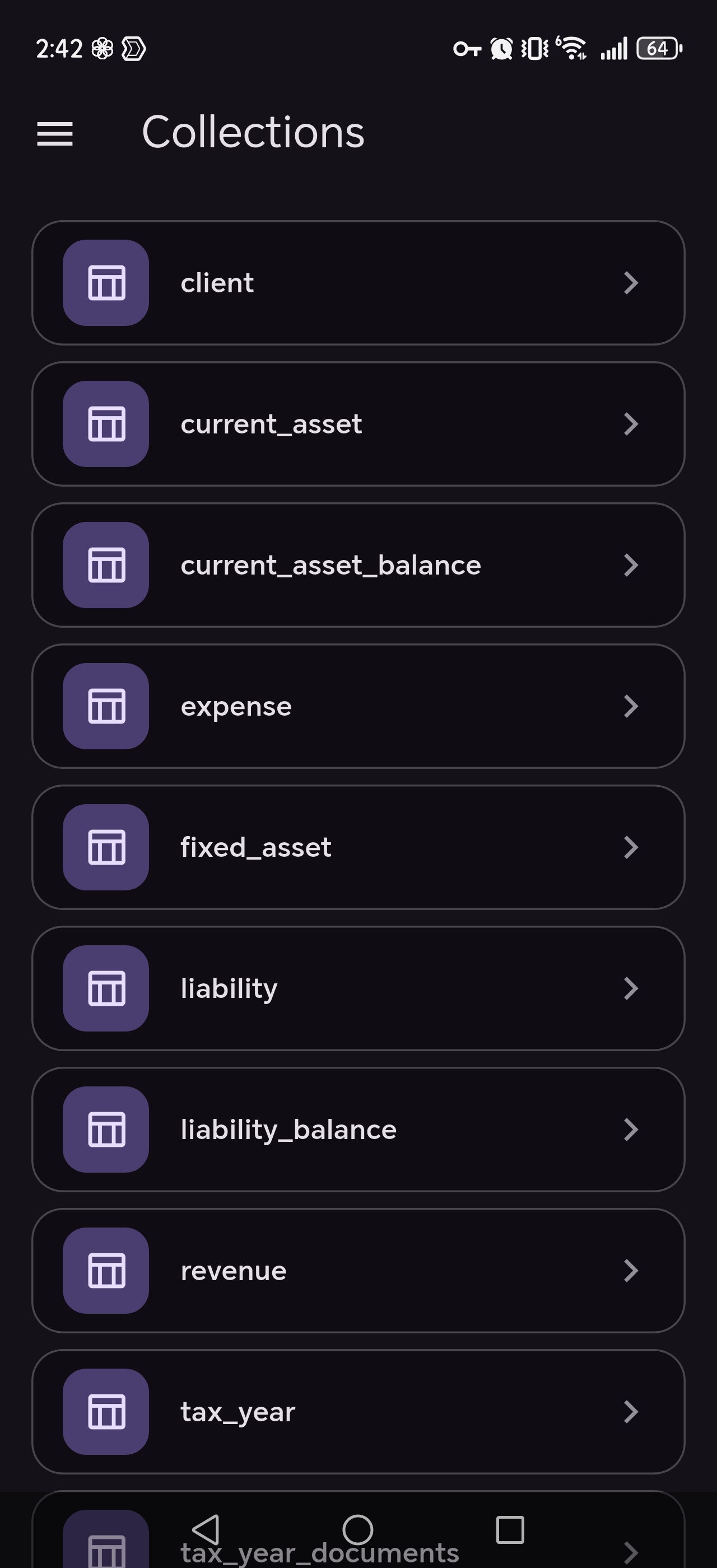Tap the table icon beside expense

point(106,706)
